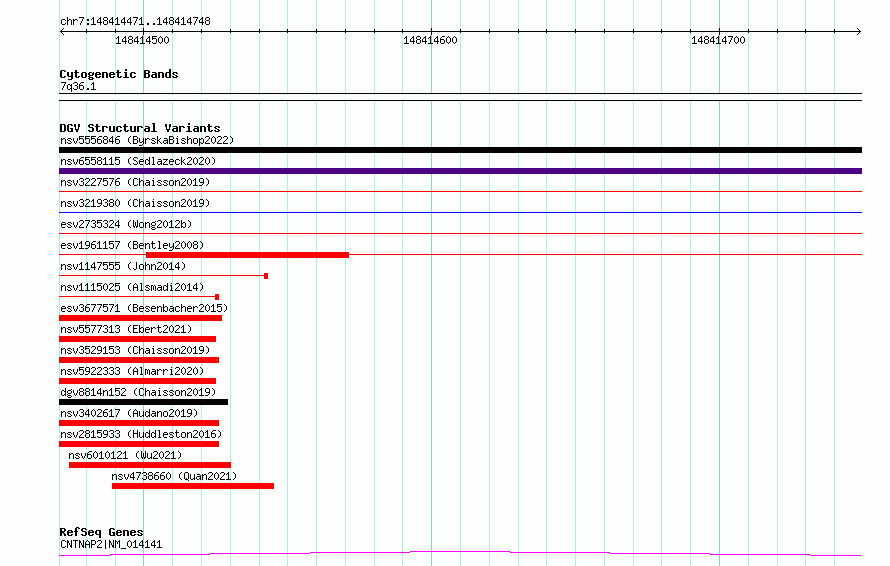Click the 148414600 ruler position label
The image size is (890, 566).
(430, 40)
